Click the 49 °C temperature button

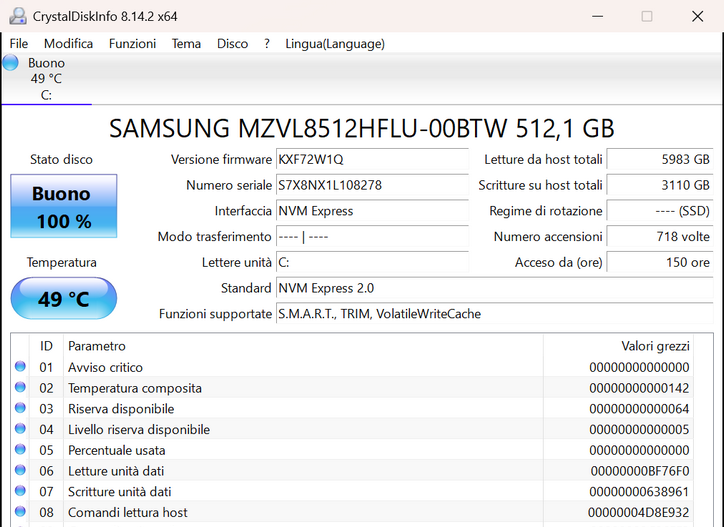[64, 298]
